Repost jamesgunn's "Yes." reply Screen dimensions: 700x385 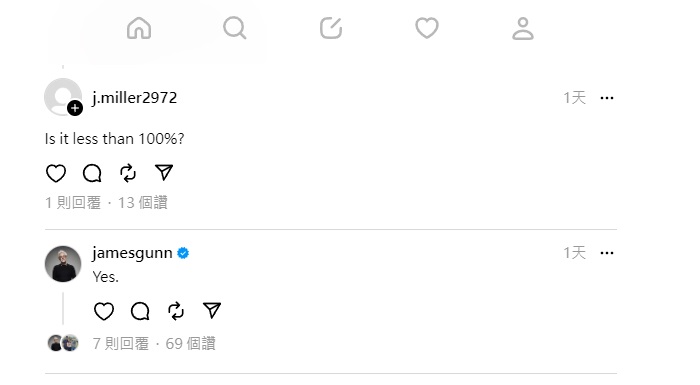176,311
